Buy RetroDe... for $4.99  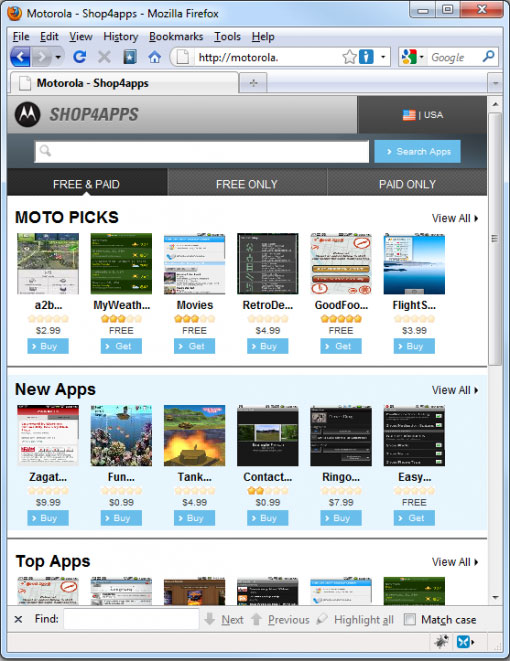pyautogui.click(x=268, y=346)
